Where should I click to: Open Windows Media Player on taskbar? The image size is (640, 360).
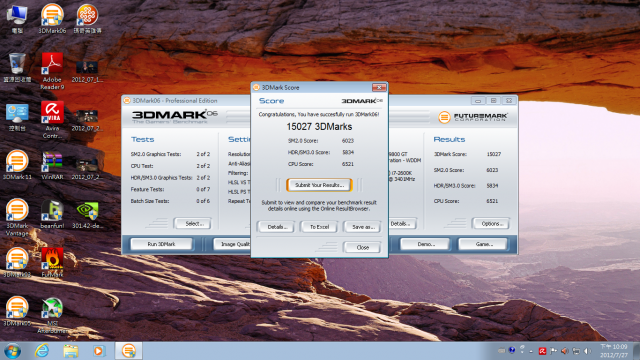98,351
